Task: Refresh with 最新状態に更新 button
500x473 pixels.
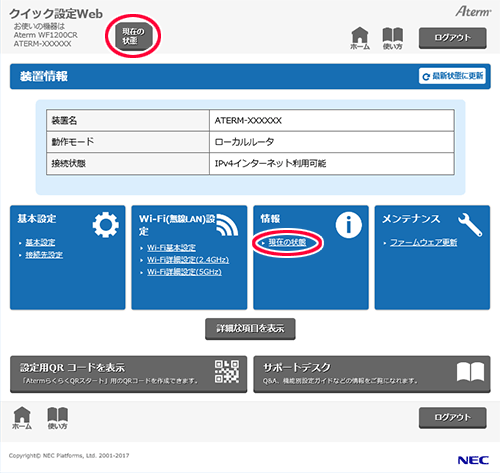Action: pos(452,76)
